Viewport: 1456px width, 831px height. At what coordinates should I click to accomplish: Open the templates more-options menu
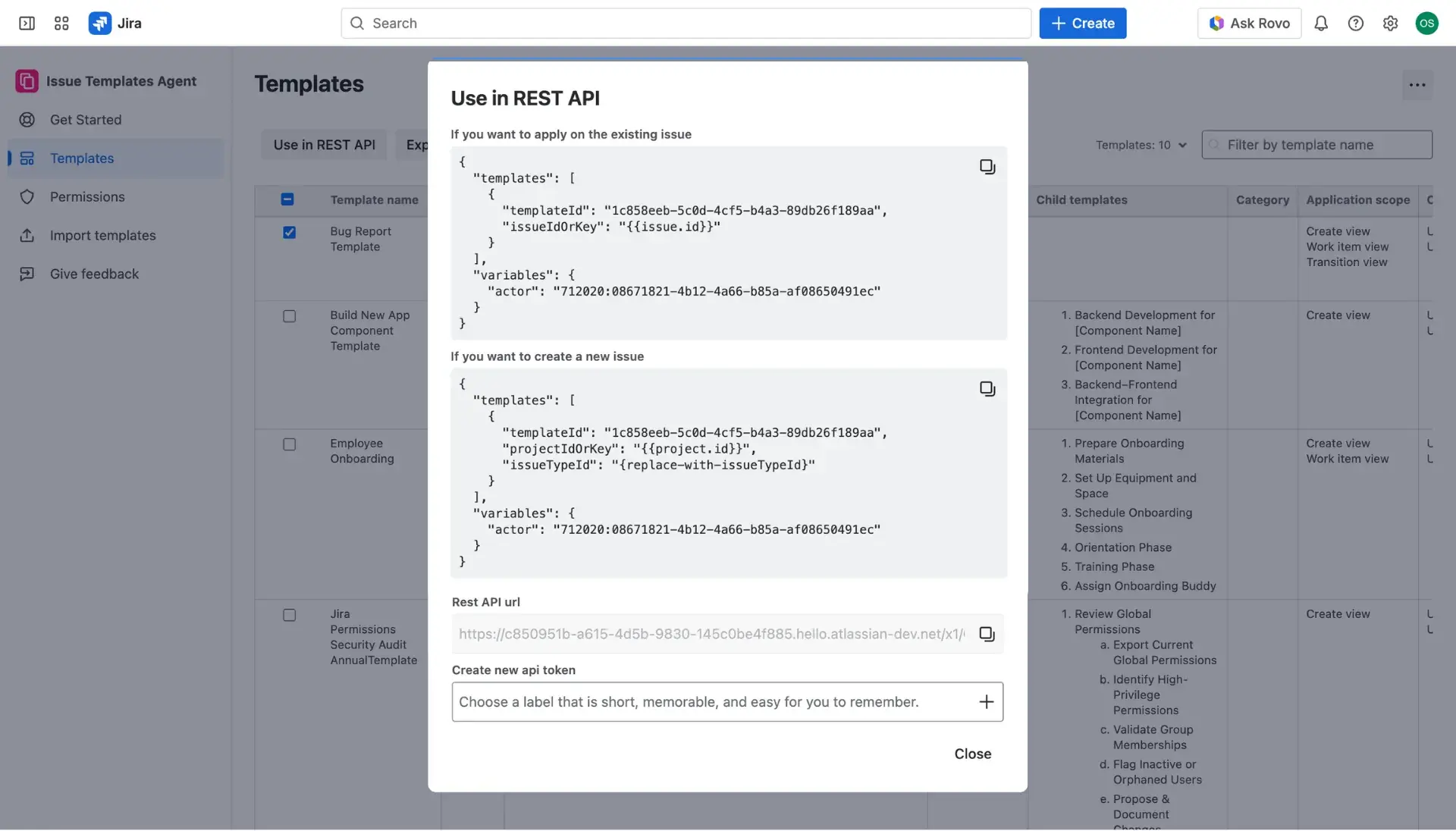pos(1417,85)
